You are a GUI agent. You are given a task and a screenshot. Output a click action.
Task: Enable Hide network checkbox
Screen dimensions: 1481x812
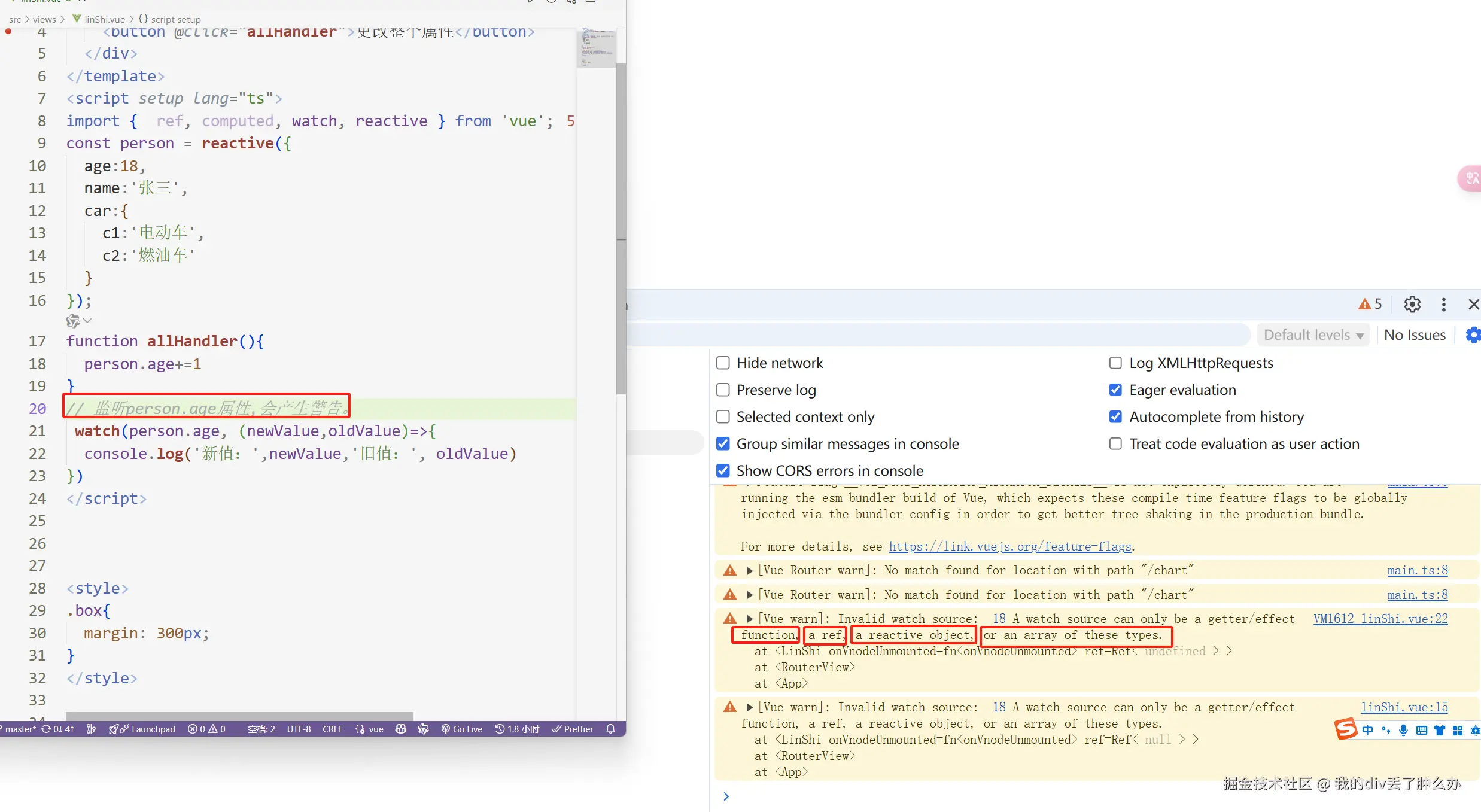(x=723, y=363)
